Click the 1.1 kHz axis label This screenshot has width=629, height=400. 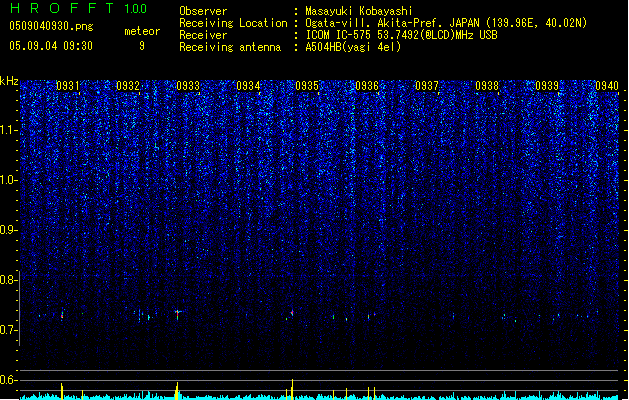click(x=8, y=130)
